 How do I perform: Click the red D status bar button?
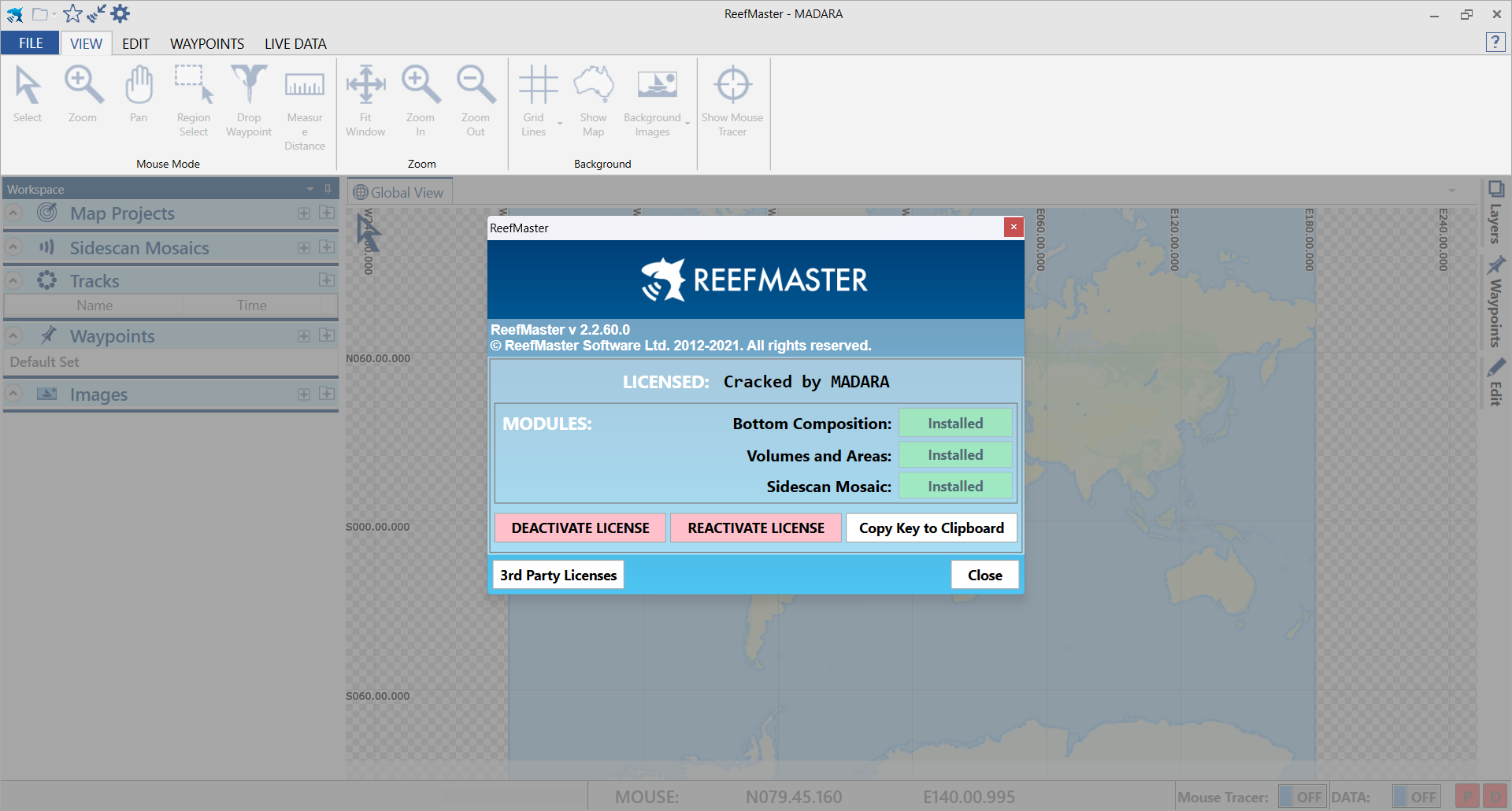click(x=1494, y=797)
